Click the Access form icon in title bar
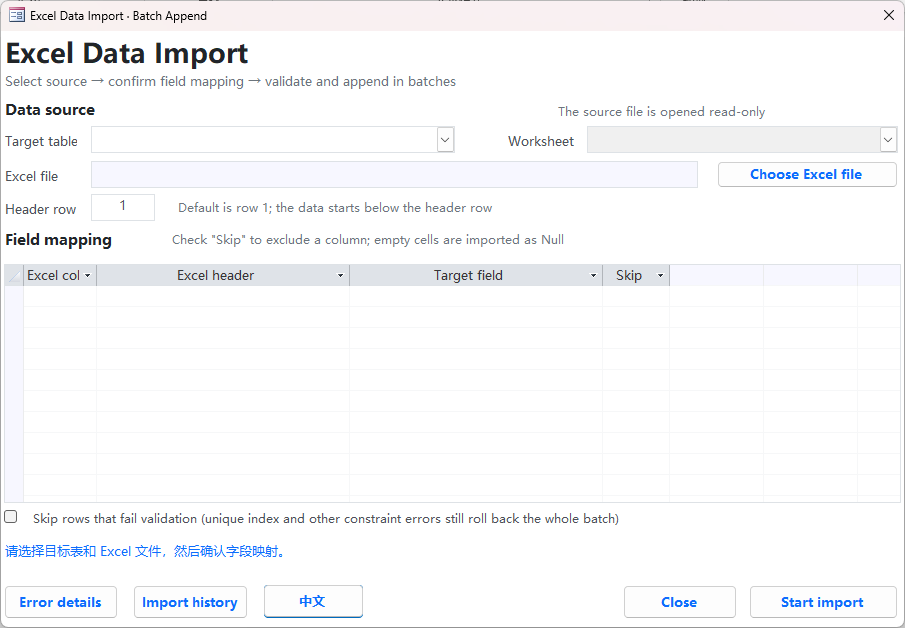Viewport: 905px width, 628px height. pyautogui.click(x=17, y=16)
